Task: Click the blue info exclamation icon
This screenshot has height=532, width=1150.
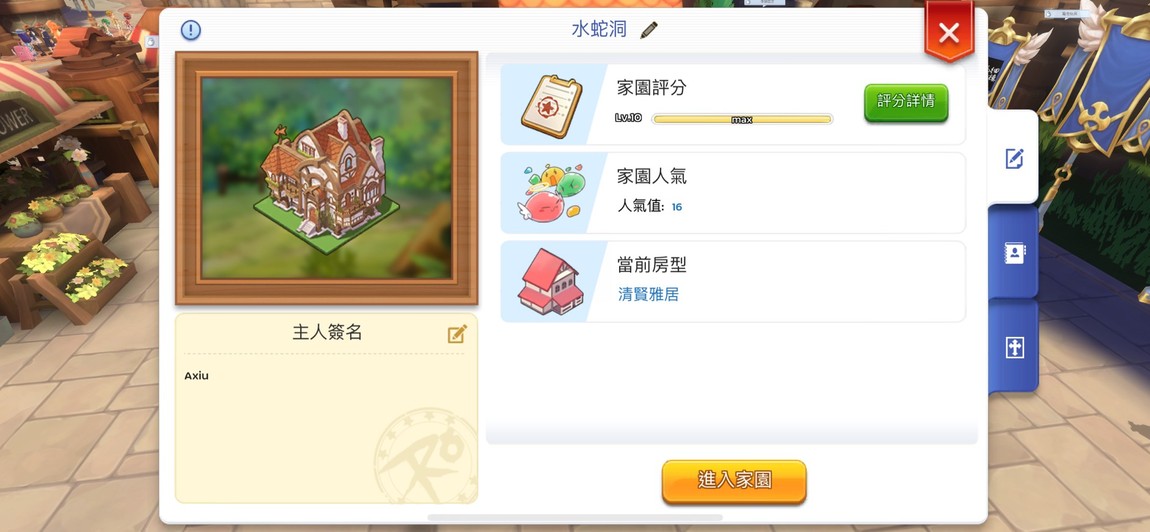Action: click(191, 30)
